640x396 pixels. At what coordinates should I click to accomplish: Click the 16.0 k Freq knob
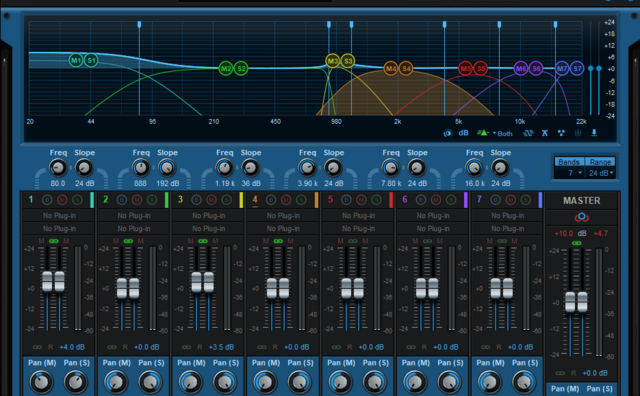point(474,168)
